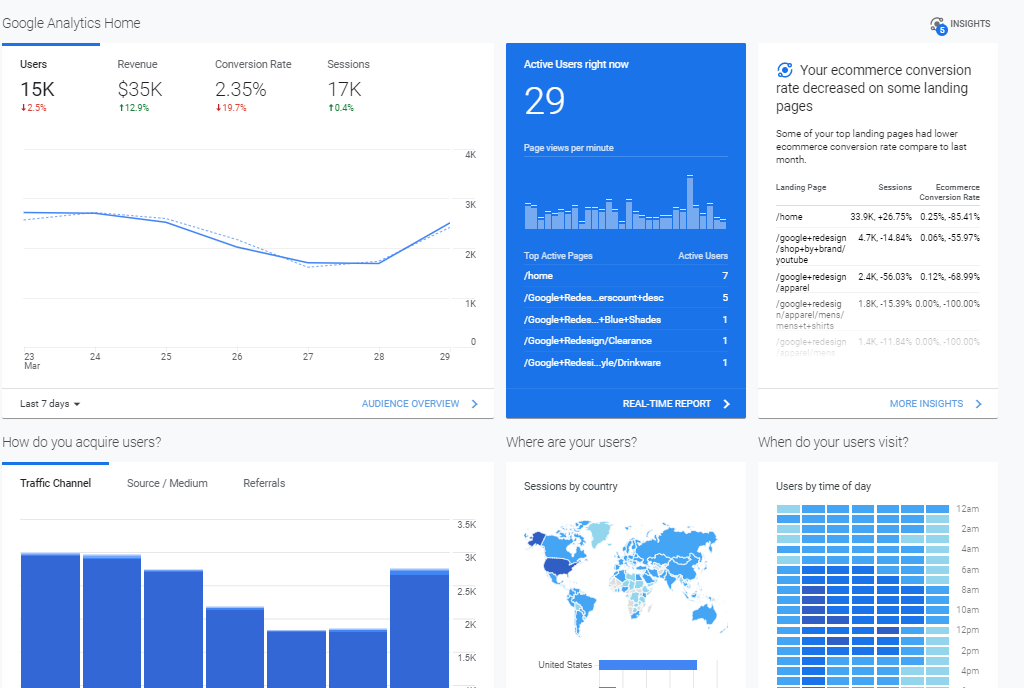This screenshot has width=1024, height=688.
Task: Click the /google+redesign/apparel landing page row
Action: 878,282
